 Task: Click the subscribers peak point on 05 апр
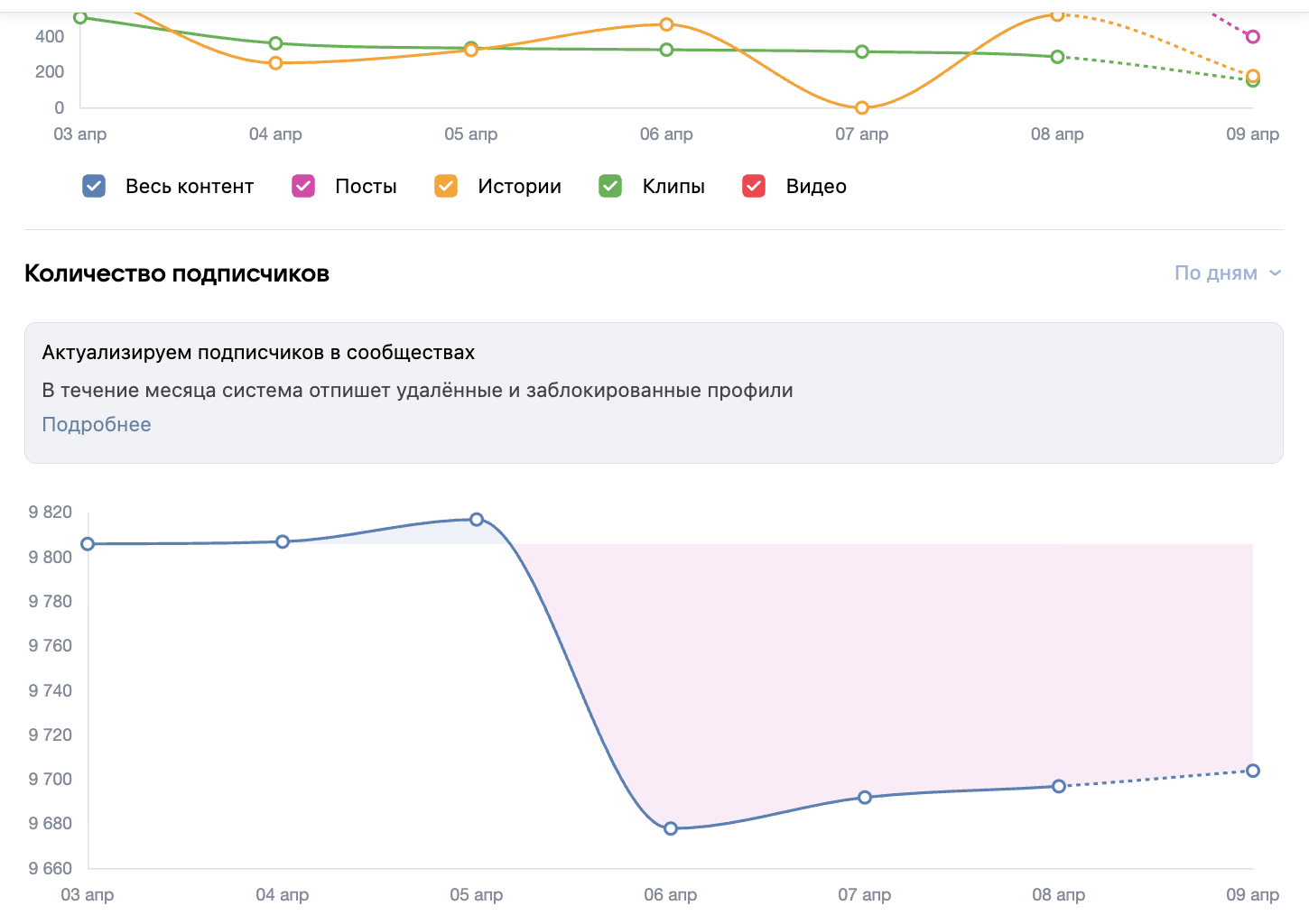tap(477, 520)
